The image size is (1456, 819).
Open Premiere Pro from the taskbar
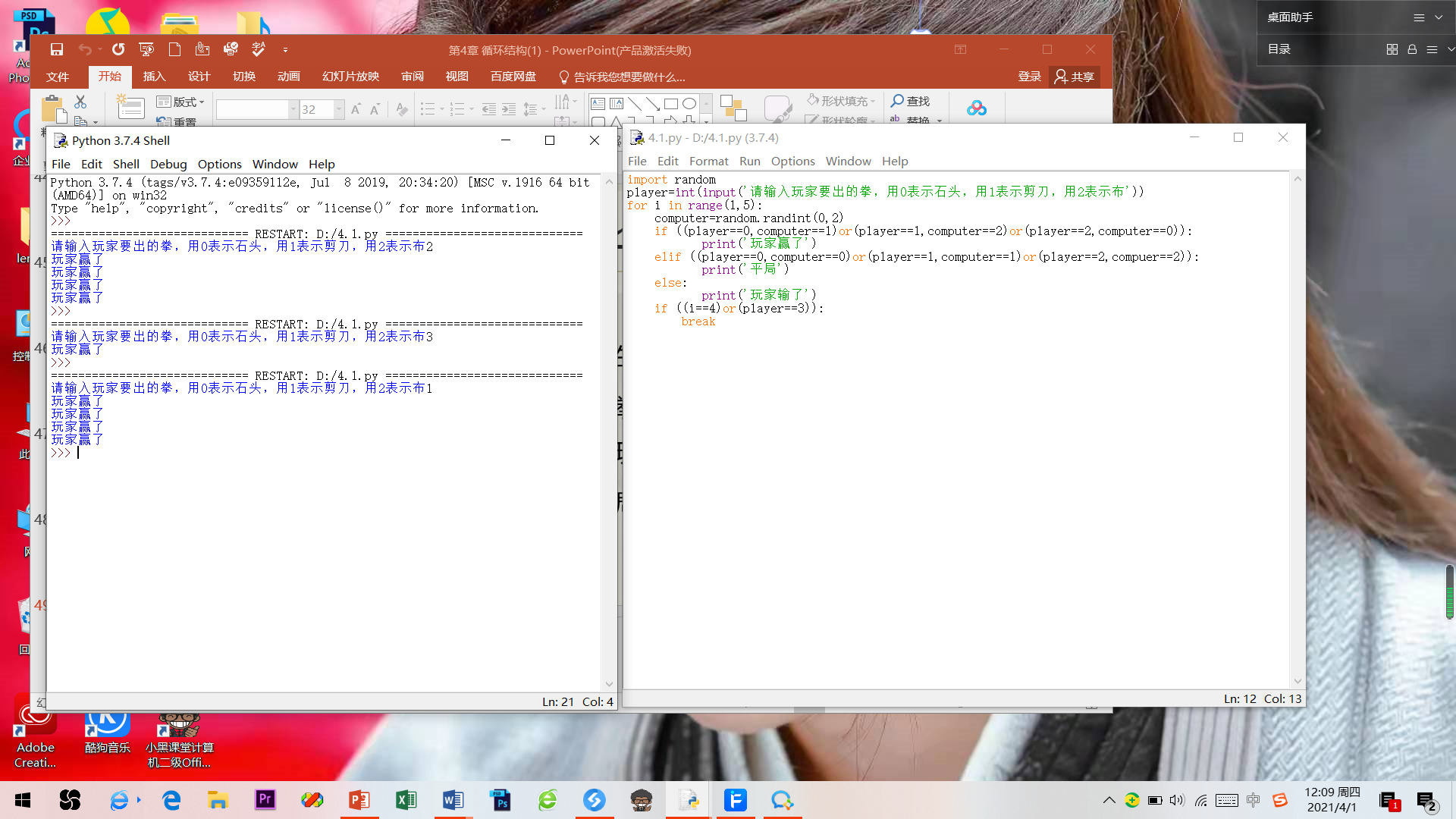point(265,800)
